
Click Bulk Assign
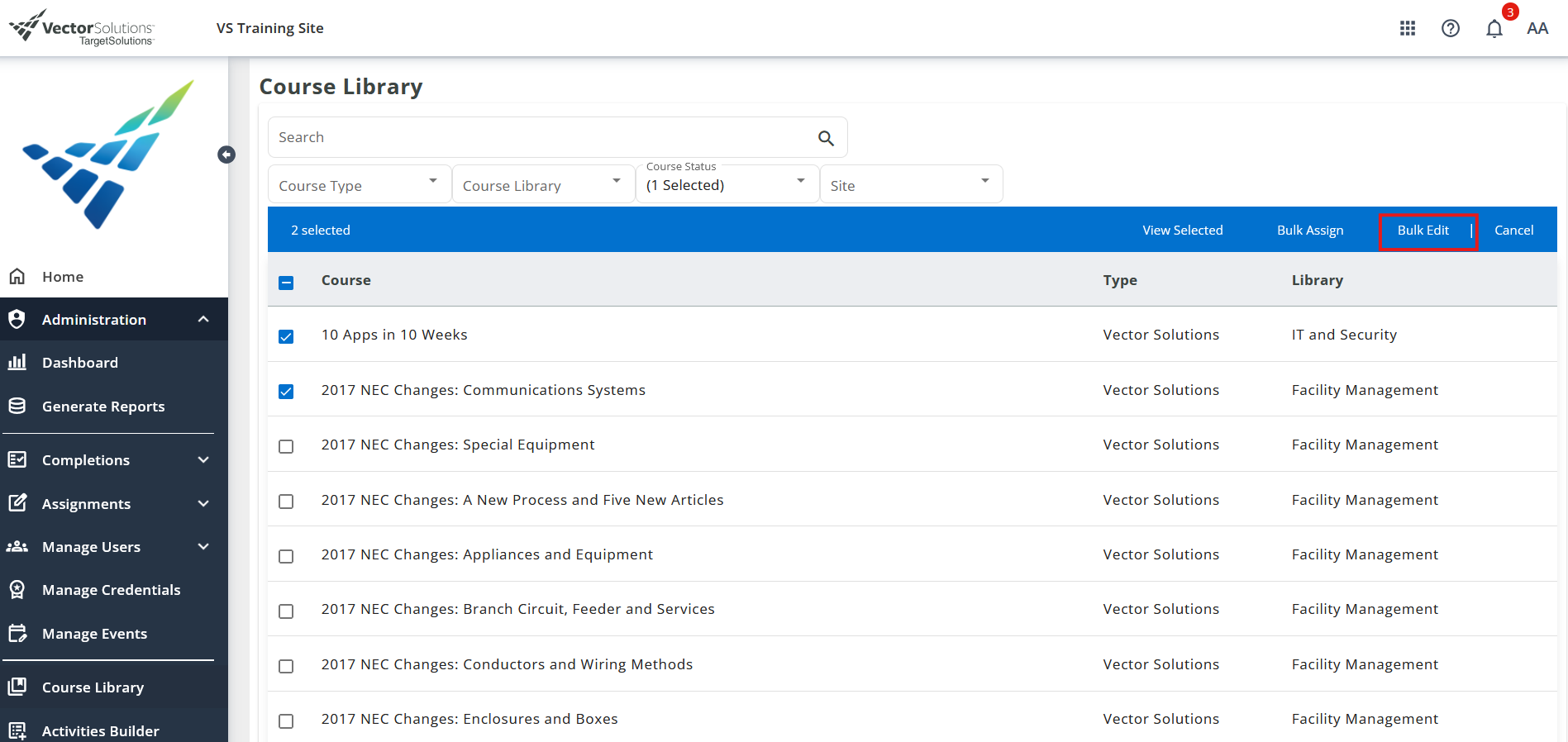pyautogui.click(x=1310, y=230)
